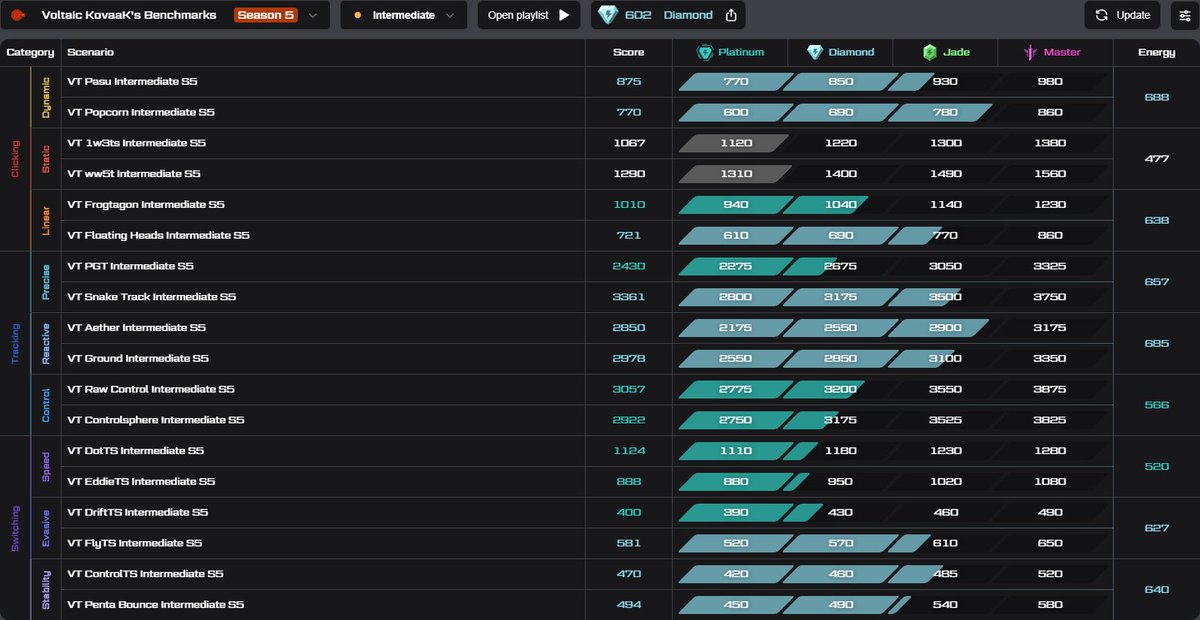Open the benchmark selector chevron beside Season 5

[x=312, y=15]
